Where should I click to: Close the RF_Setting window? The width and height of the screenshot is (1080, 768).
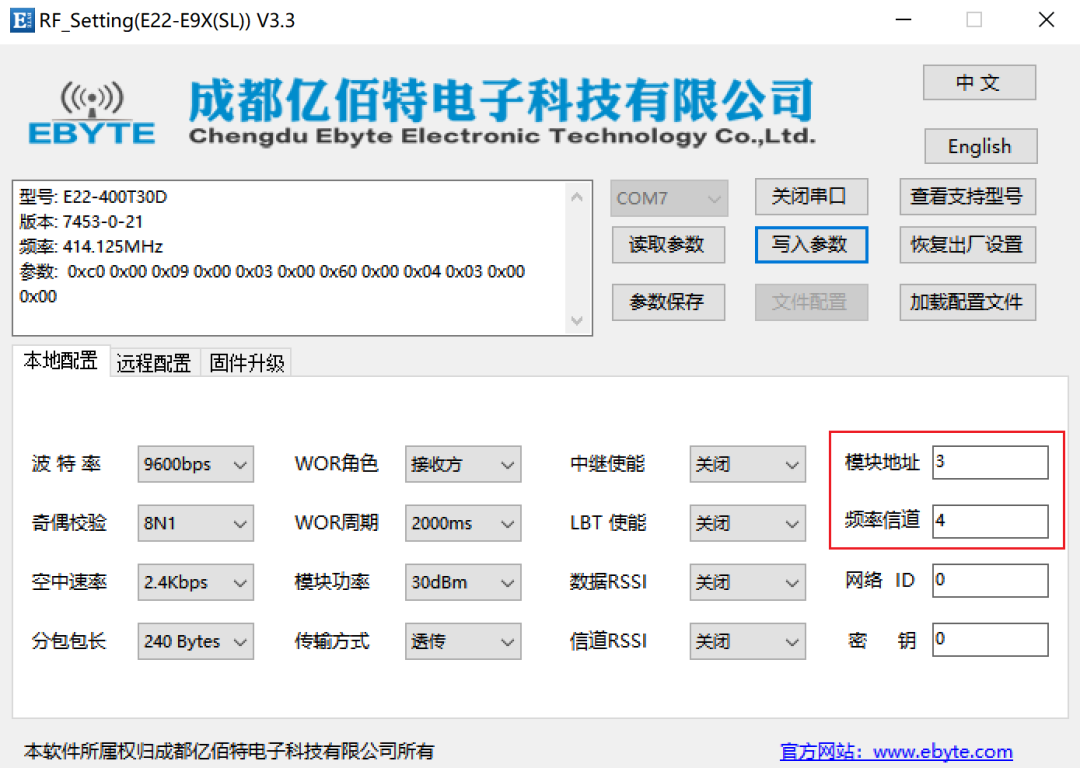(x=1046, y=20)
